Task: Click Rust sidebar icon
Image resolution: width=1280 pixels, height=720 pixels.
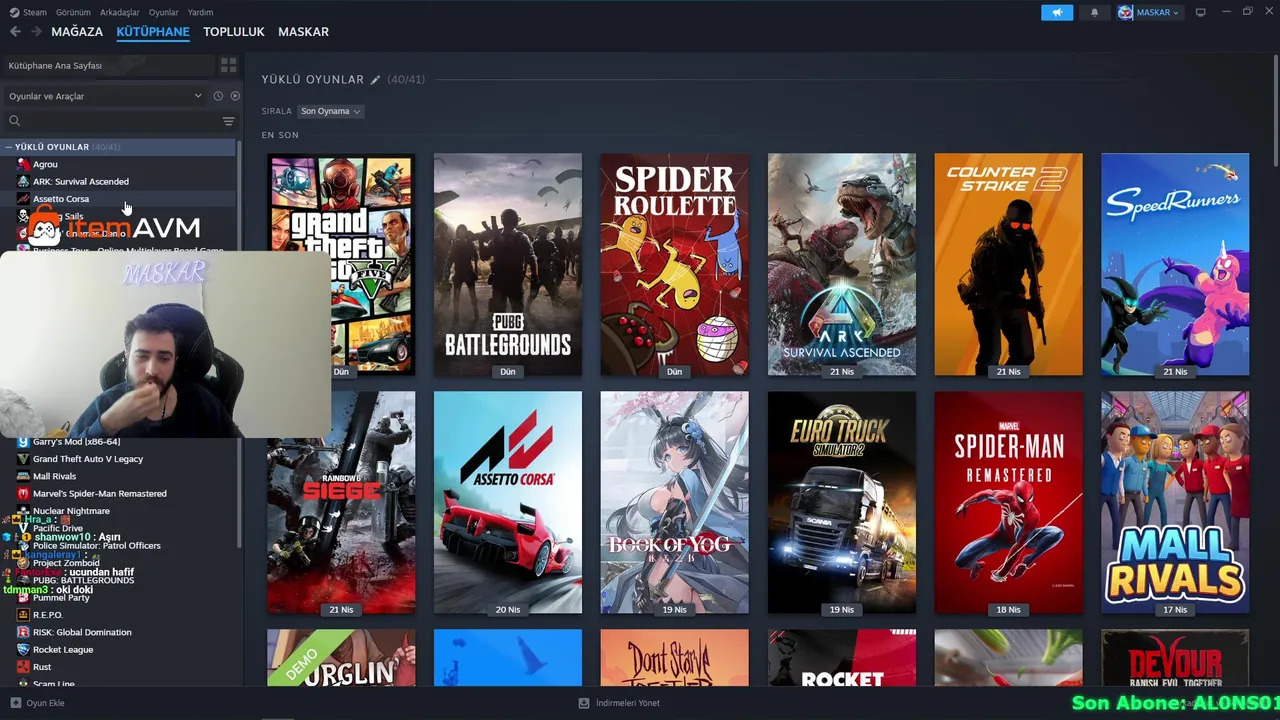Action: pos(23,667)
